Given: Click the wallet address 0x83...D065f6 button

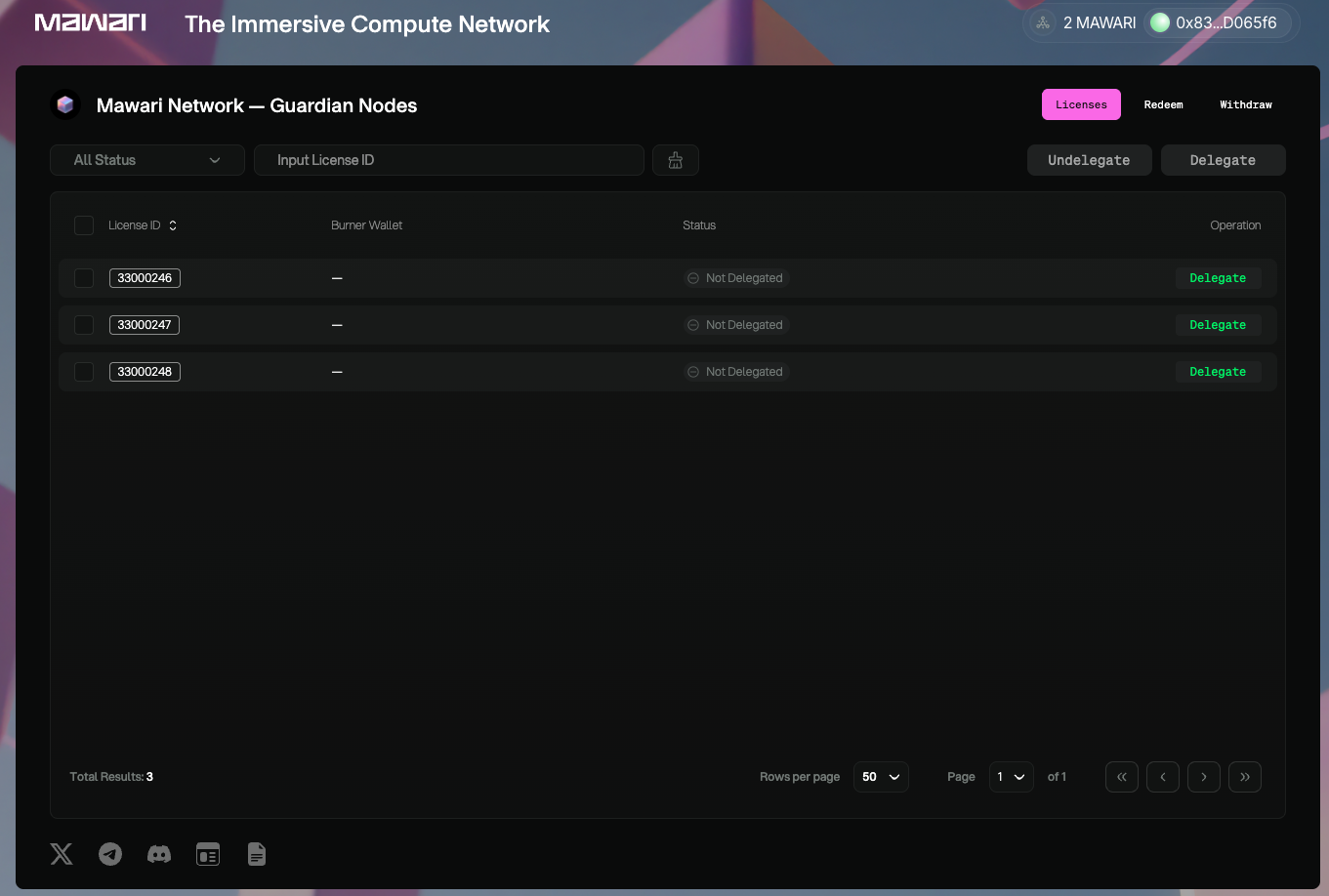Looking at the screenshot, I should pos(1219,22).
